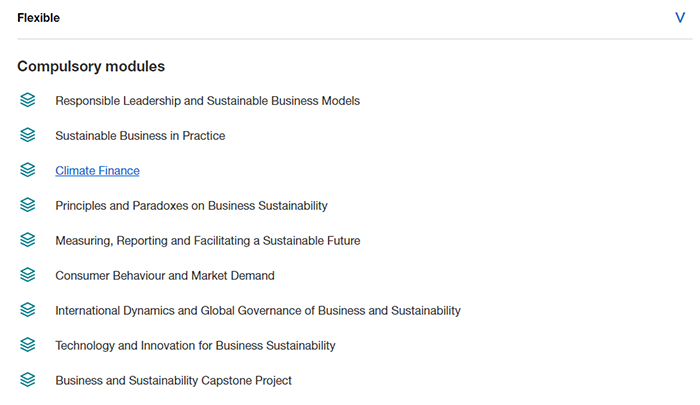Click the stack icon beside Capstone Project module

28,380
